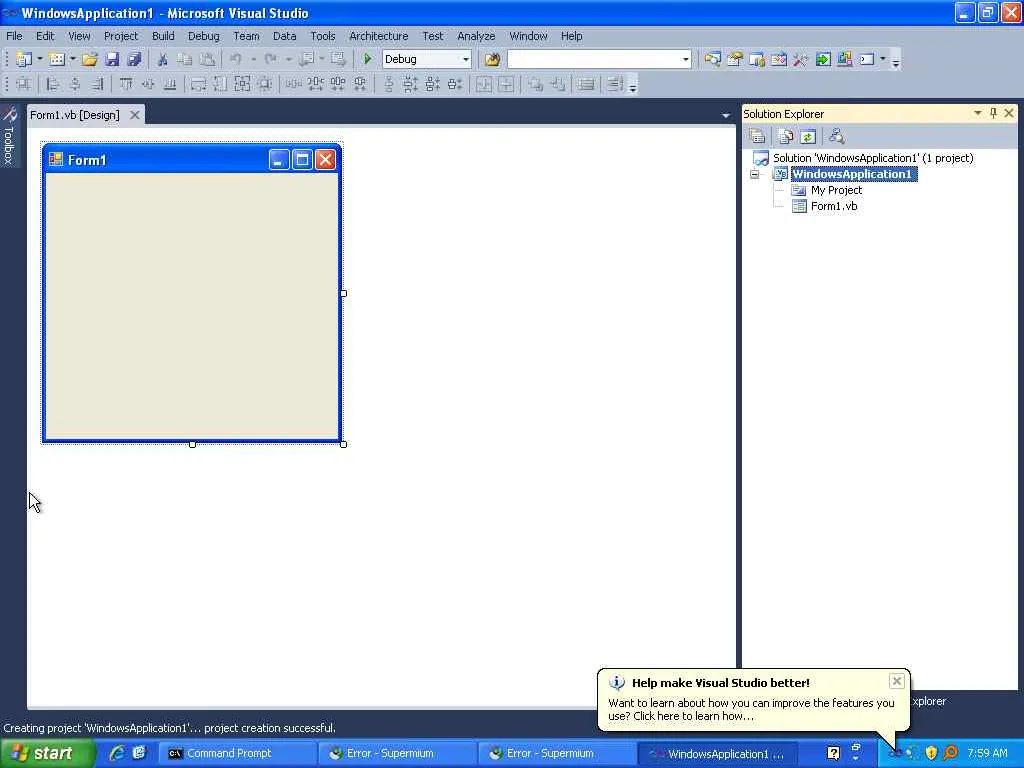
Task: Open the Standard toolbar options arrow
Action: (x=896, y=61)
